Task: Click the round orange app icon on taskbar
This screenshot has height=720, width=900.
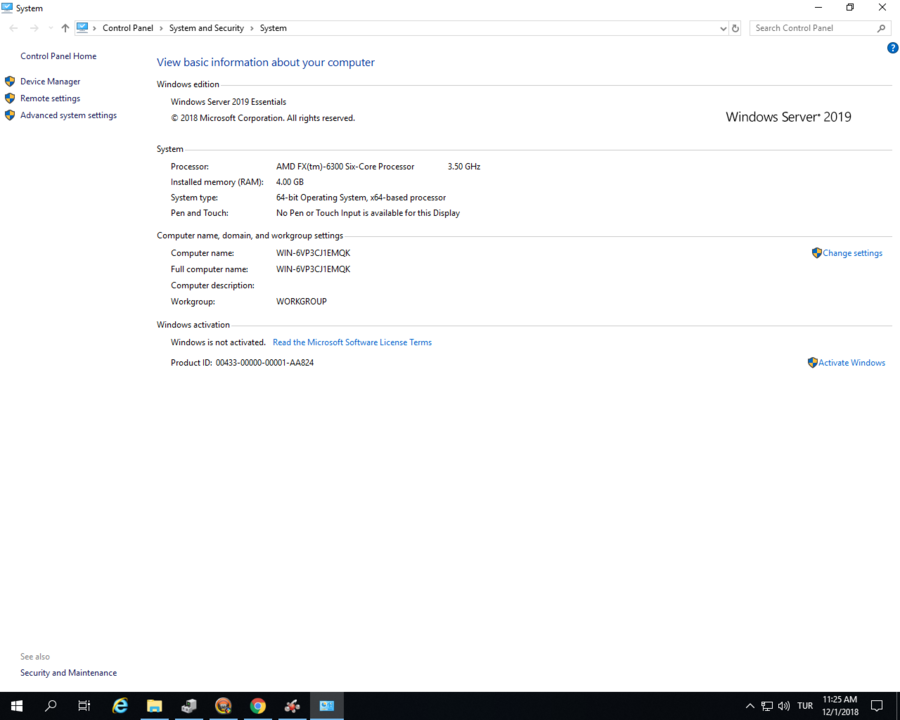Action: 223,706
